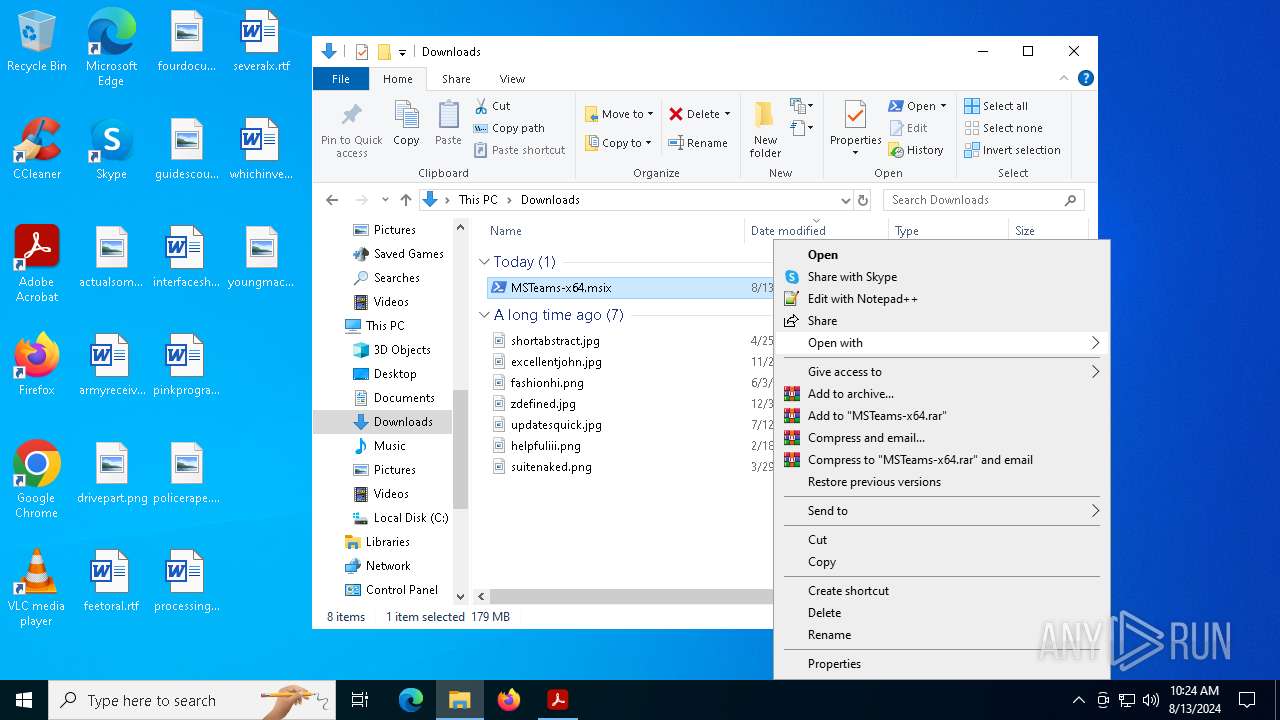1280x720 pixels.
Task: Collapse the A long time ago group
Action: coord(484,315)
